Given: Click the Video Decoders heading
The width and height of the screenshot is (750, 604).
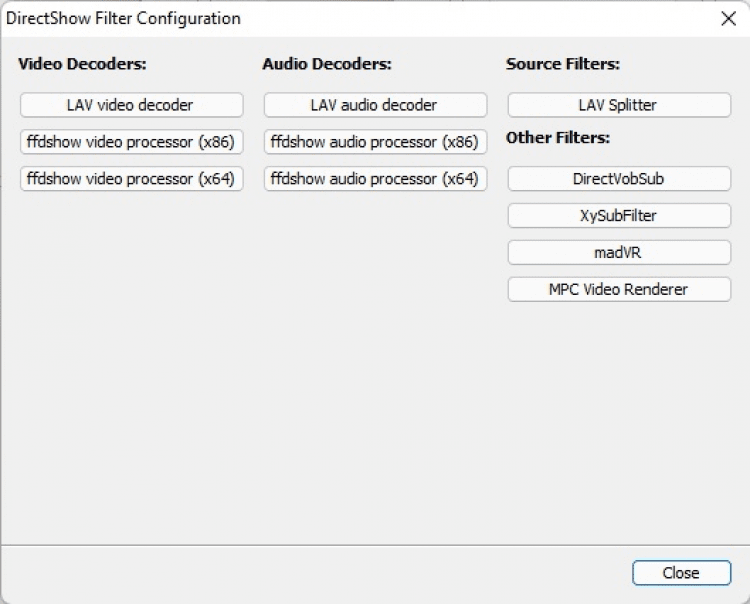Looking at the screenshot, I should pos(82,64).
